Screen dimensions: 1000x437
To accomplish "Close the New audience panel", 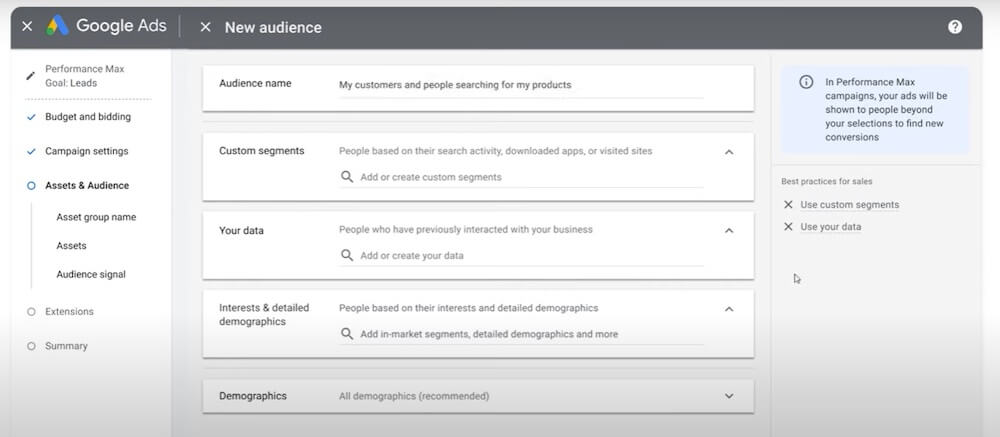I will coord(205,27).
